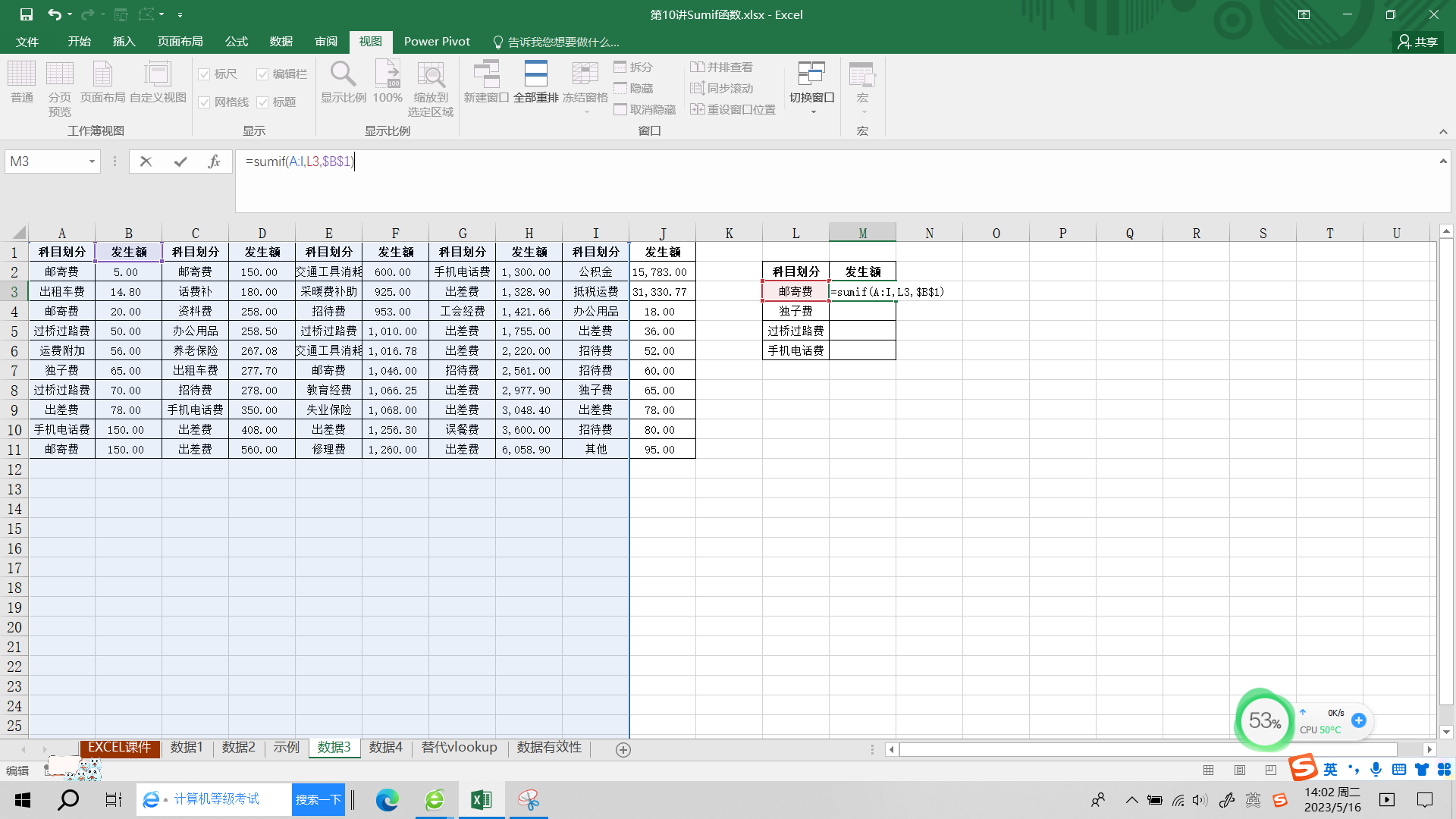Open the File tab
This screenshot has height=819, width=1456.
click(x=27, y=42)
